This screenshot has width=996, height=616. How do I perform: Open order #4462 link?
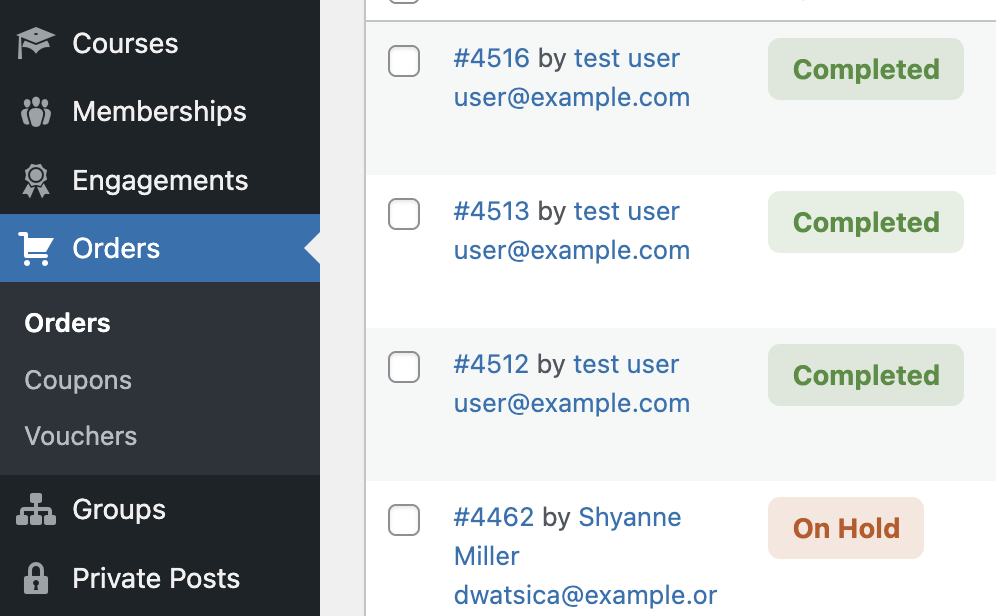[493, 517]
